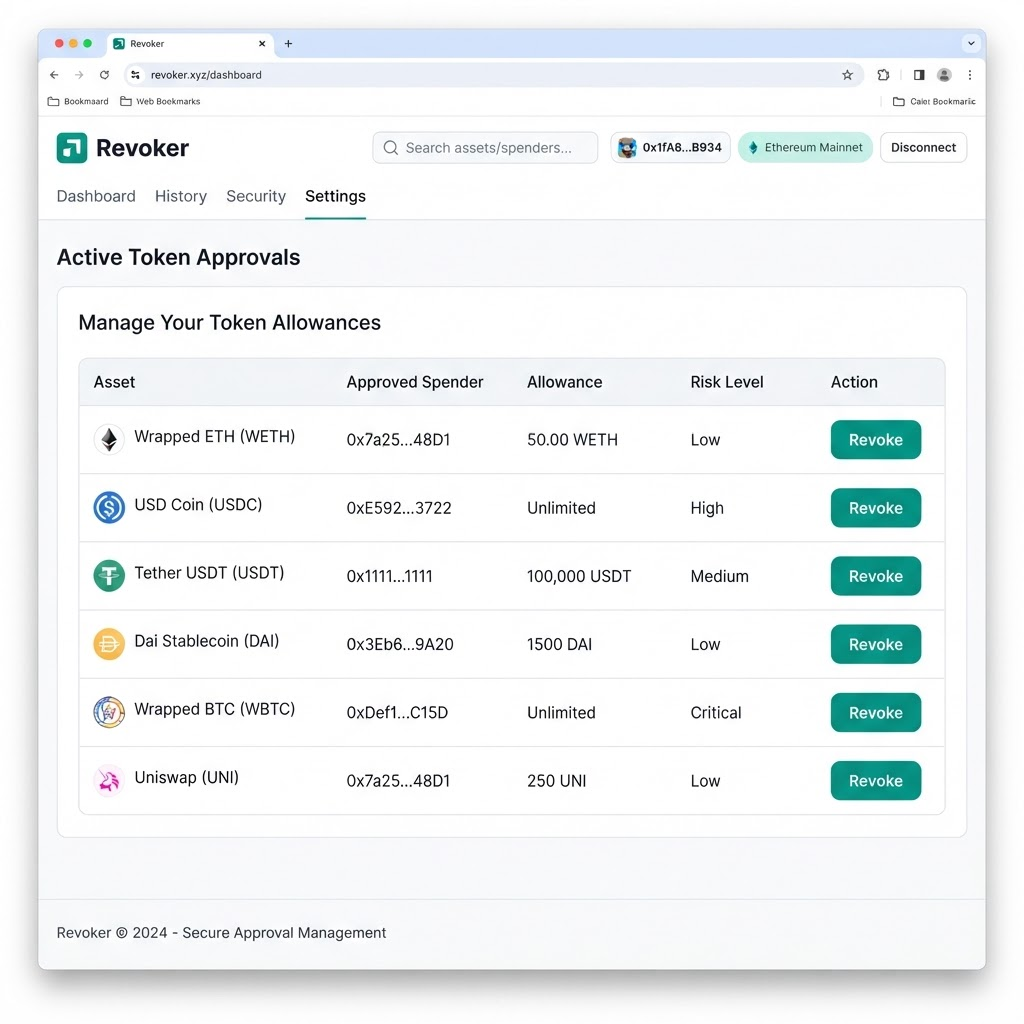
Task: Expand the tab search chevron
Action: pos(971,44)
